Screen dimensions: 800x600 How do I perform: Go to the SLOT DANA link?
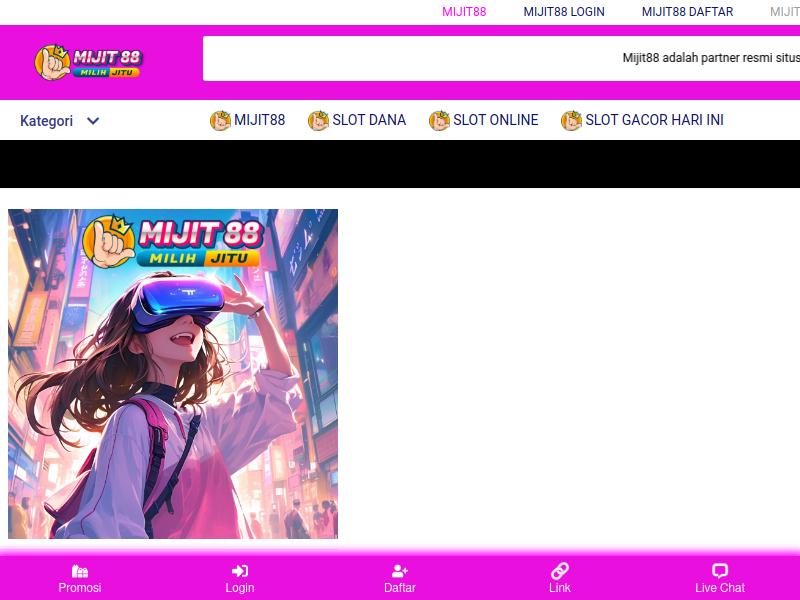369,120
